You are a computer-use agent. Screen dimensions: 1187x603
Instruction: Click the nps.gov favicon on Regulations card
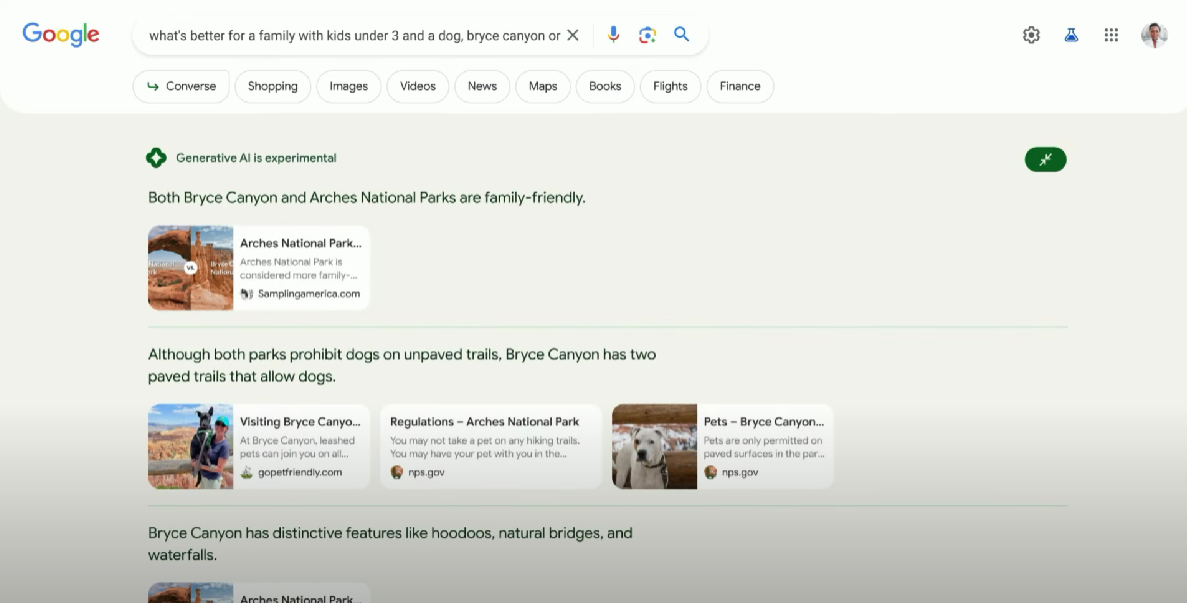(x=397, y=472)
